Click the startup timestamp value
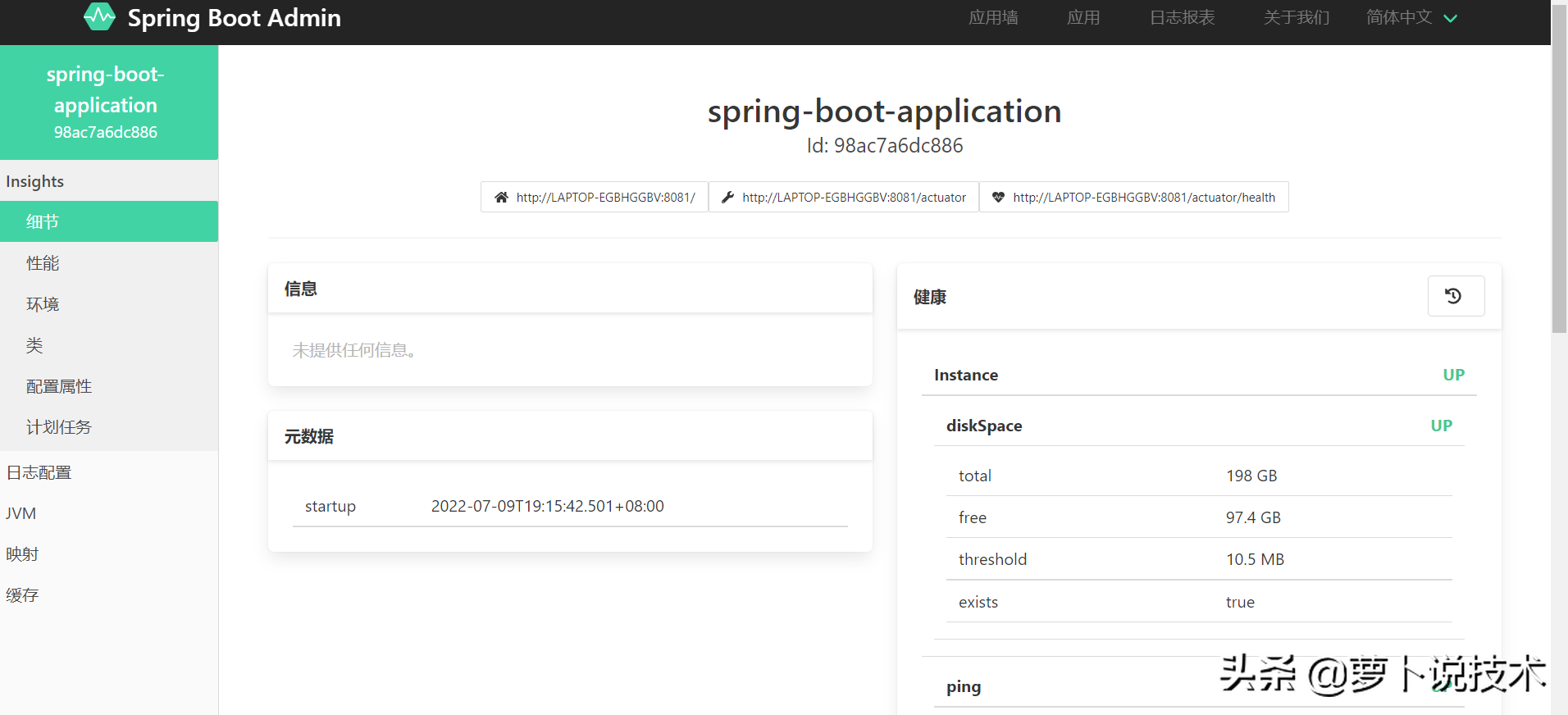 (548, 506)
